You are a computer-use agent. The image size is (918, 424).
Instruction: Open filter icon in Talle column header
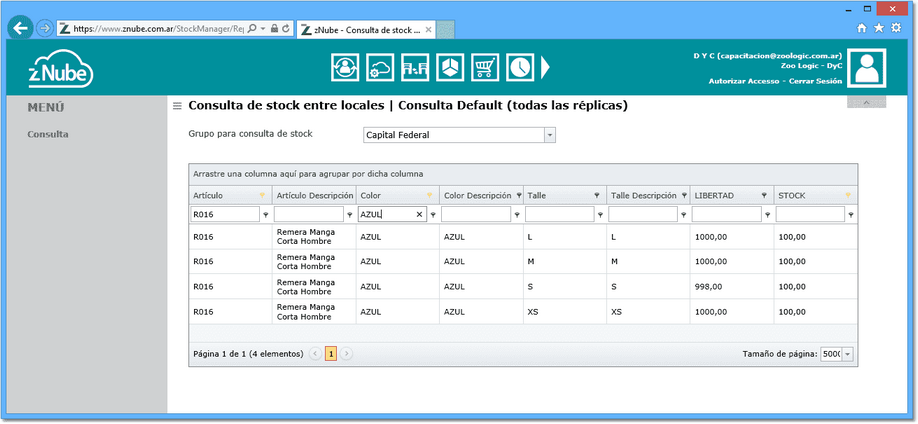coord(597,196)
